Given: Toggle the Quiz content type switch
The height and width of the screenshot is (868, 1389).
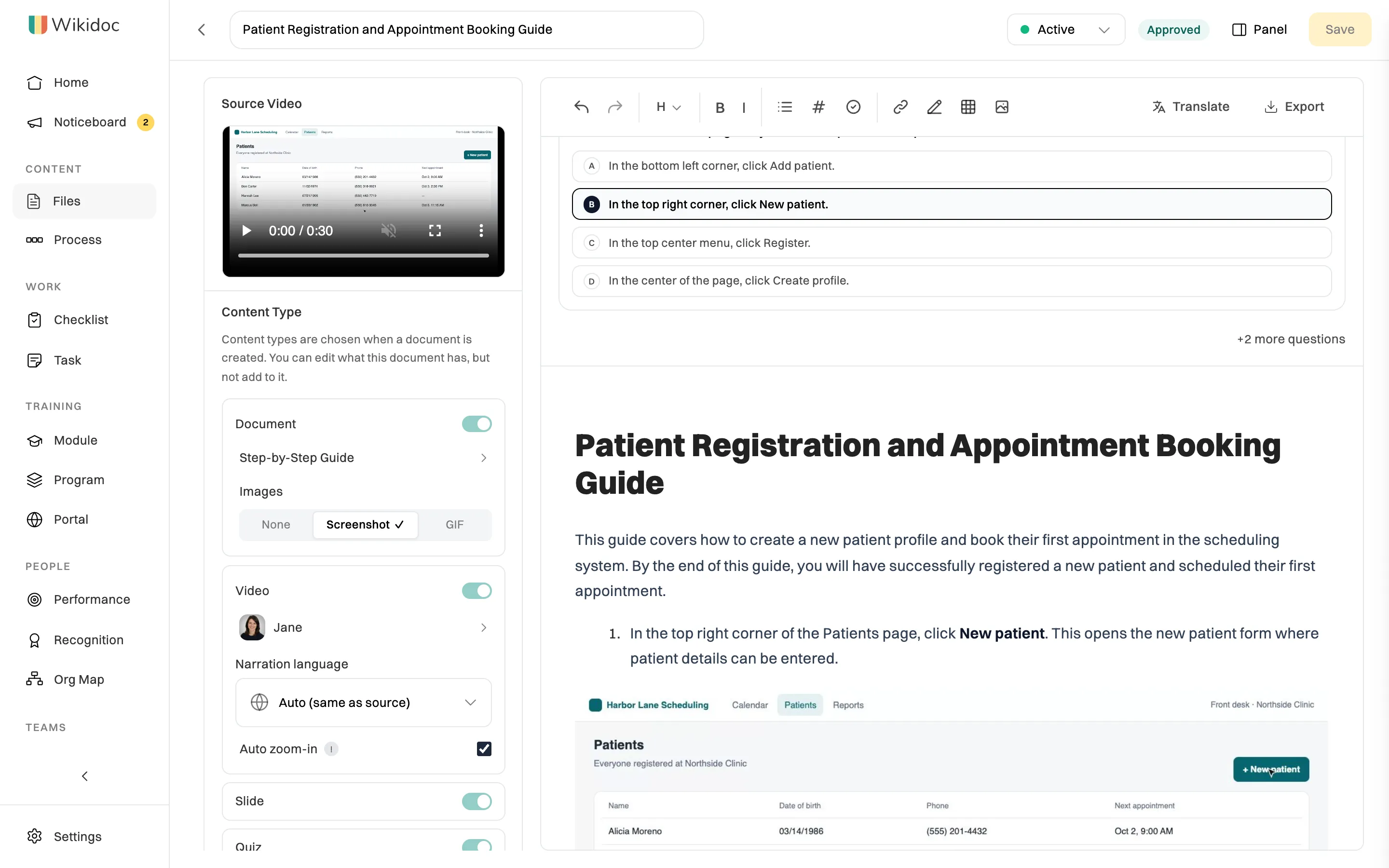Looking at the screenshot, I should pyautogui.click(x=477, y=845).
